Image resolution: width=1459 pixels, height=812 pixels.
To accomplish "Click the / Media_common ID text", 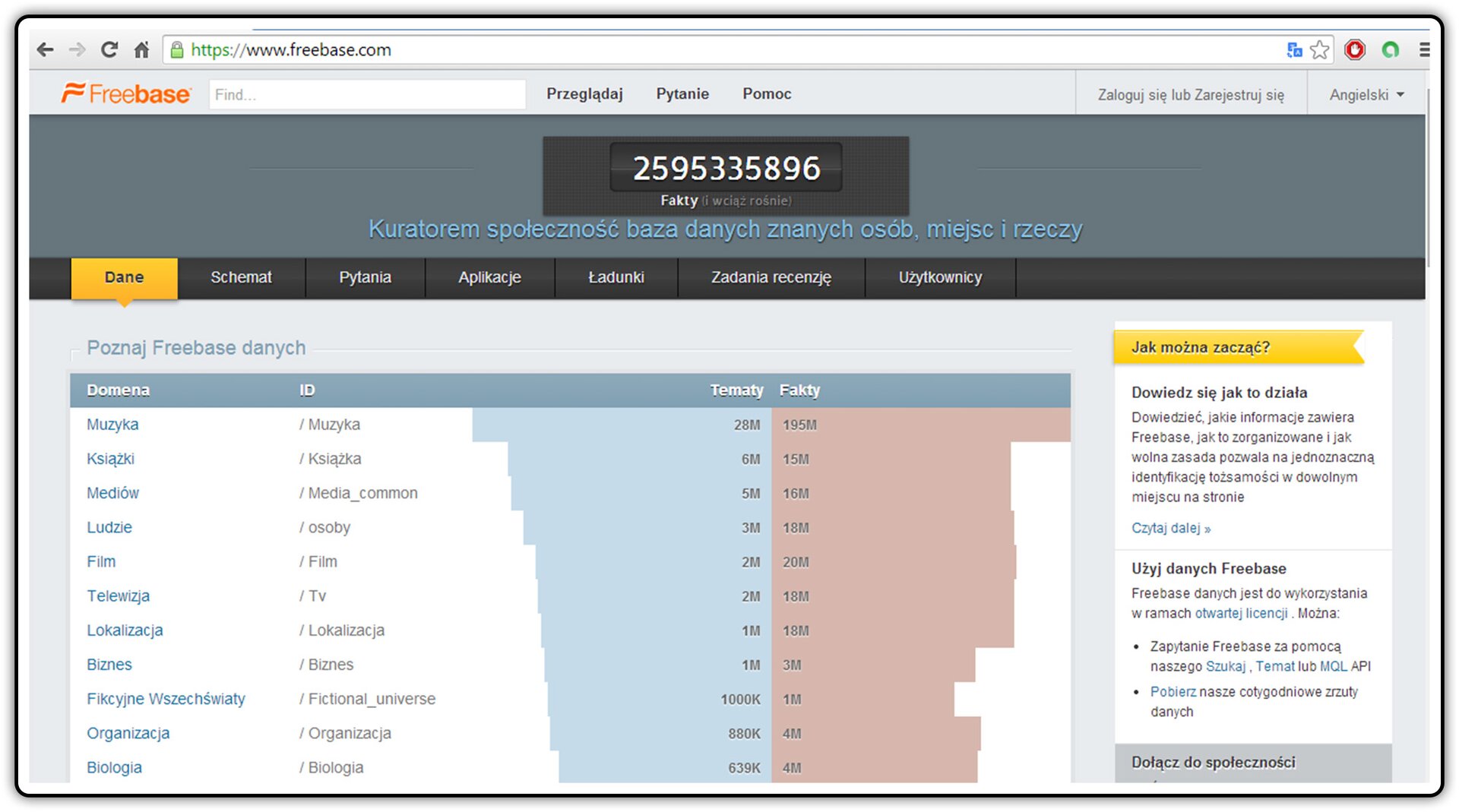I will click(x=358, y=493).
